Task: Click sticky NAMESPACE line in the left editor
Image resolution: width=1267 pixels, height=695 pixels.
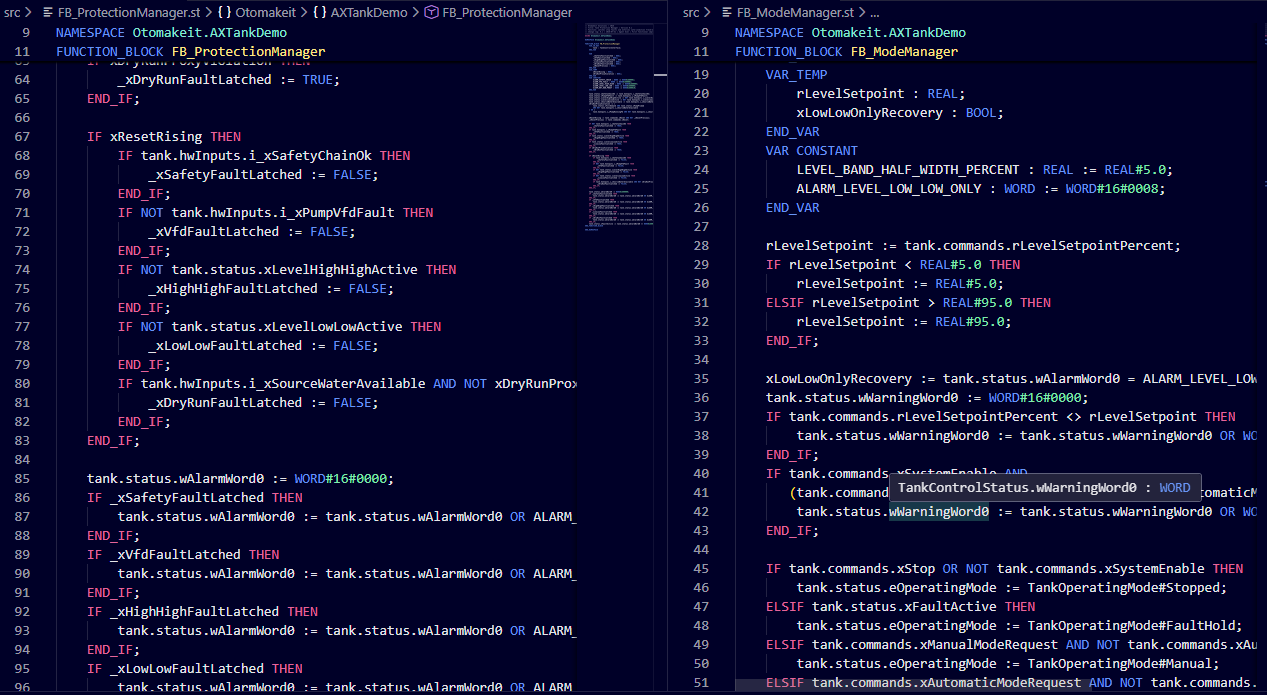Action: (x=171, y=32)
